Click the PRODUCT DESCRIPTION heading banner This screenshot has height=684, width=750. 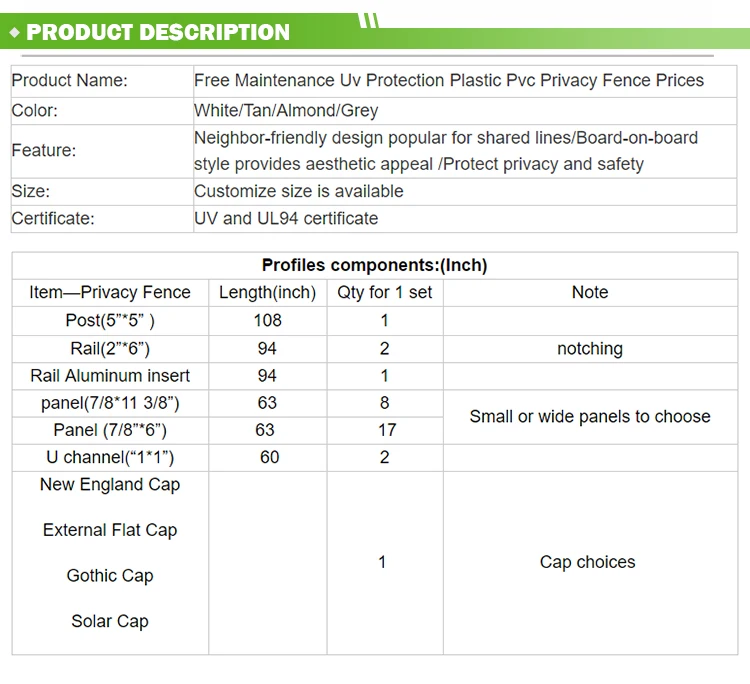coord(158,32)
